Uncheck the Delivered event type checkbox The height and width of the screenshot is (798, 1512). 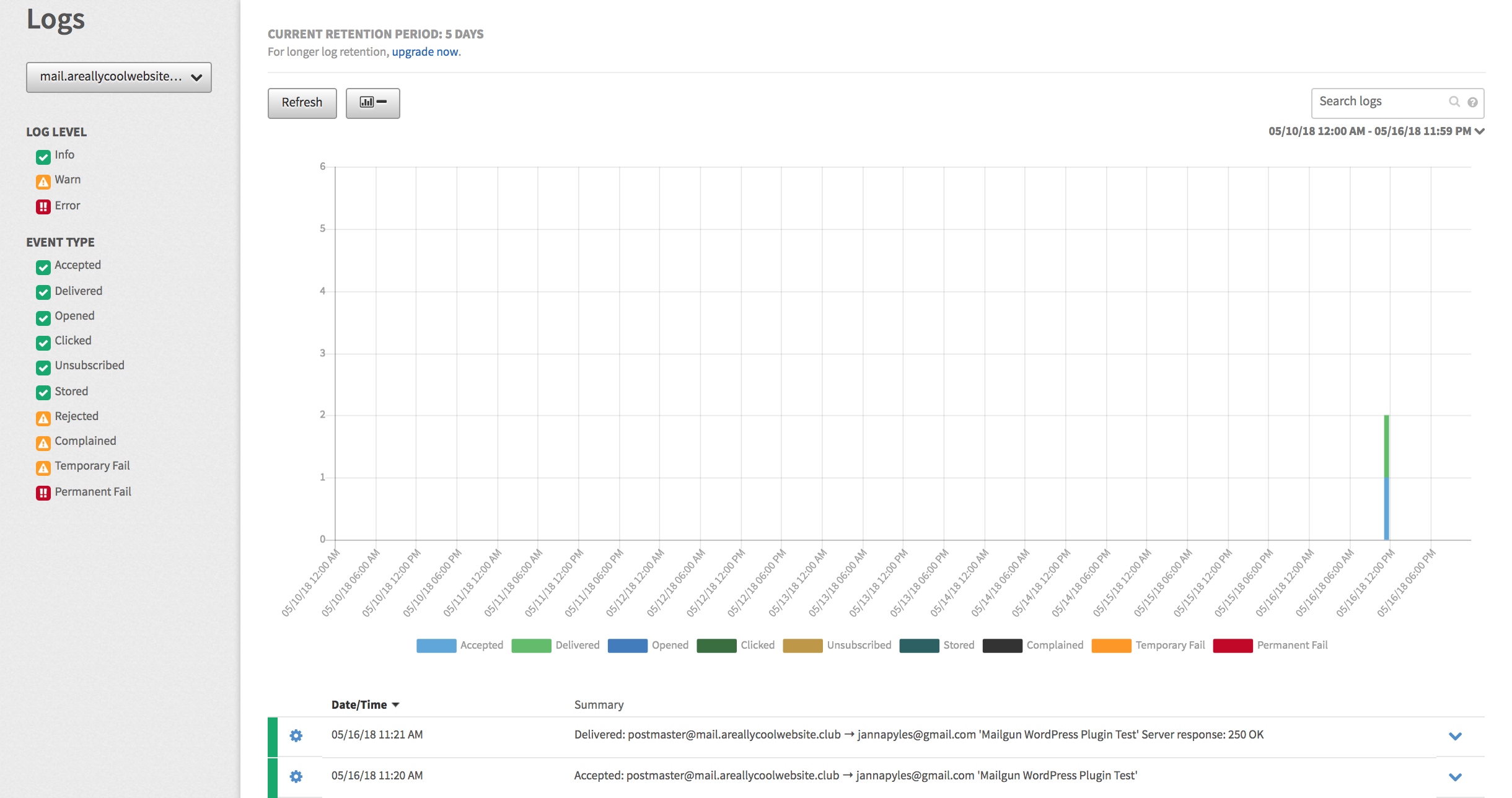43,292
